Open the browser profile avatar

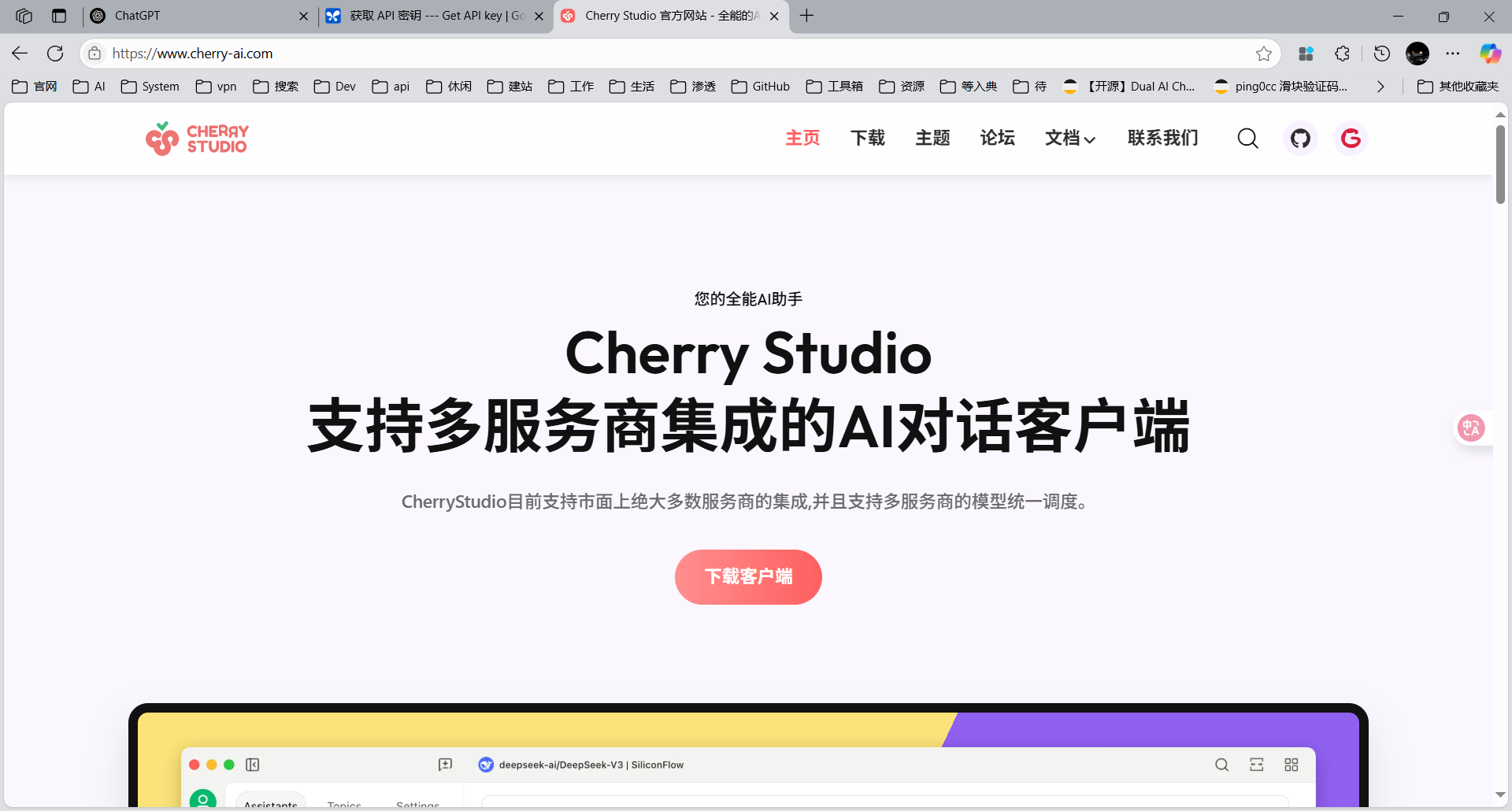(x=1417, y=54)
